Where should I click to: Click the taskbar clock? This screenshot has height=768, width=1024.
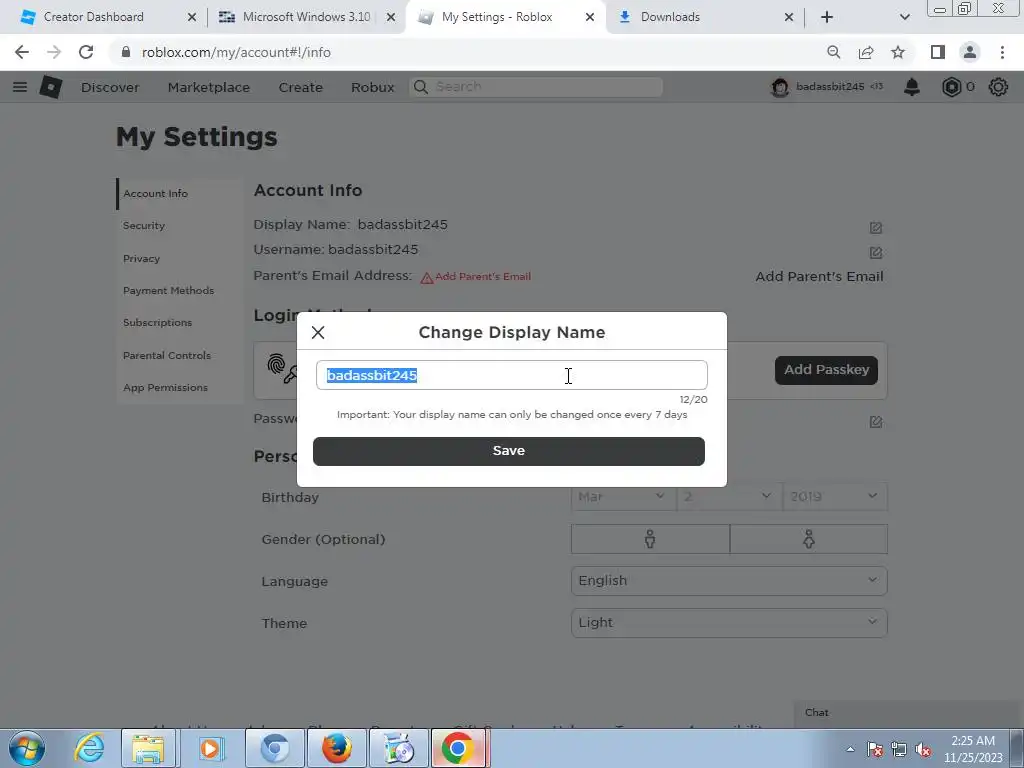973,749
